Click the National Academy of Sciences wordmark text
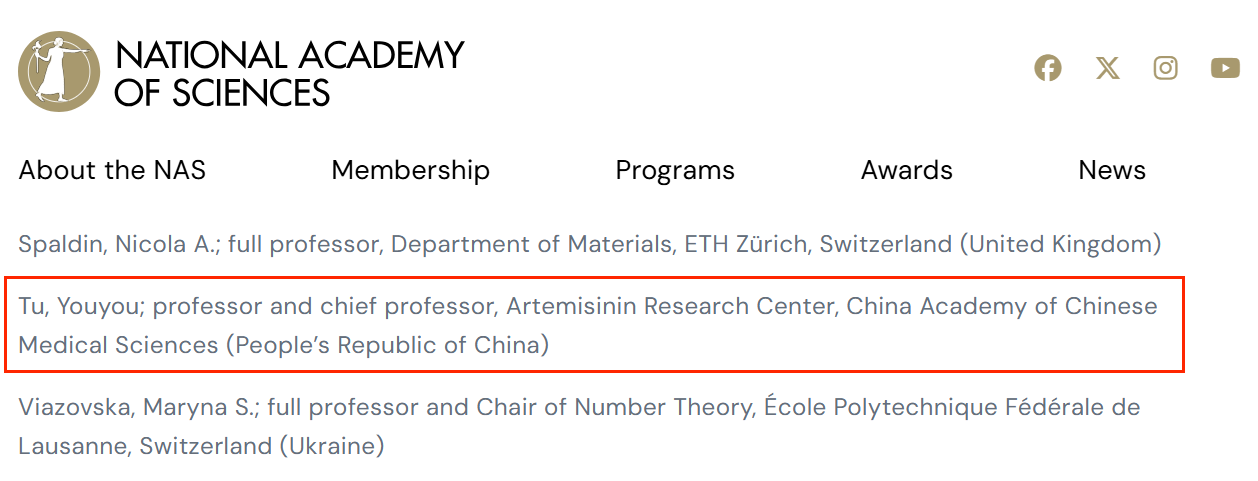 289,73
